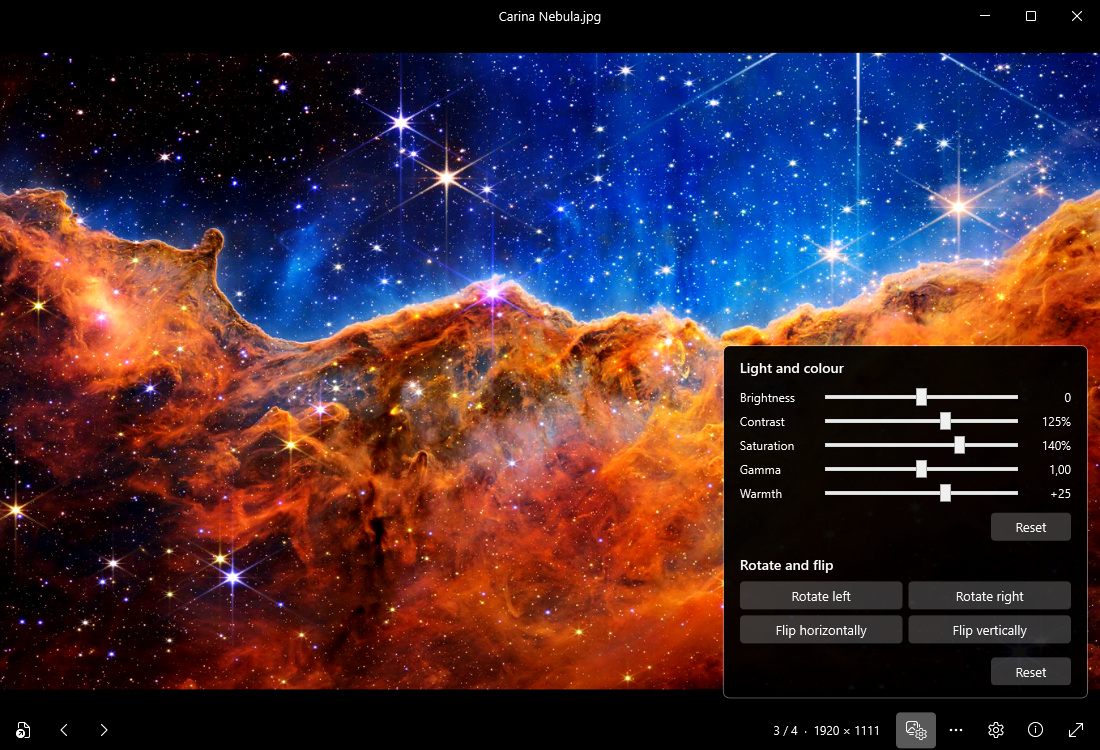Click Rotate left button
The height and width of the screenshot is (750, 1100).
(x=821, y=596)
